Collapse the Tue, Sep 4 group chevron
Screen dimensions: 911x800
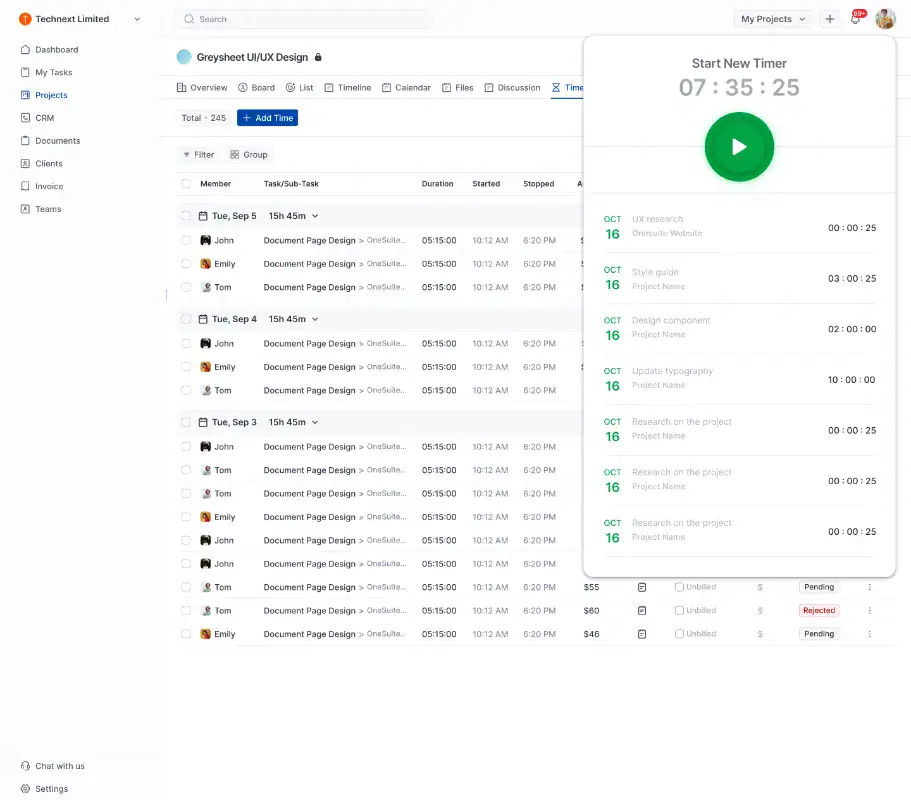(315, 319)
